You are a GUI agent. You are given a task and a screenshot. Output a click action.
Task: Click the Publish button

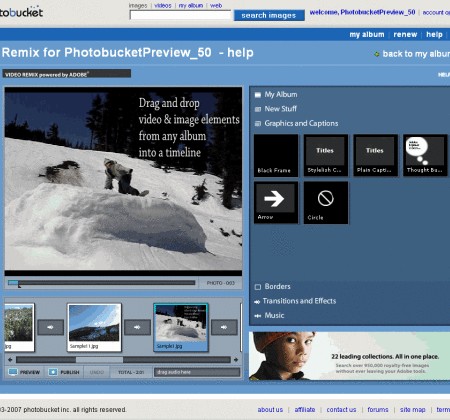(64, 372)
